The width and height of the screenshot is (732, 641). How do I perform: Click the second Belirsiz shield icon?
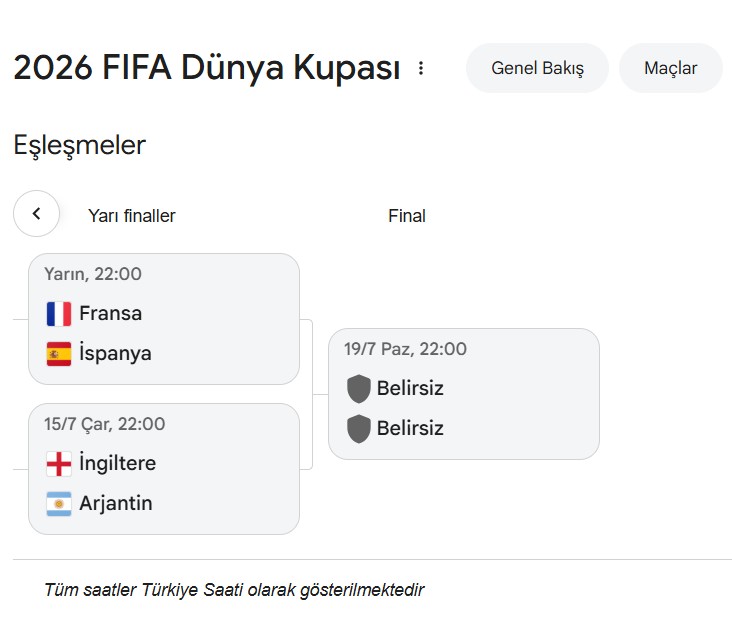click(359, 429)
